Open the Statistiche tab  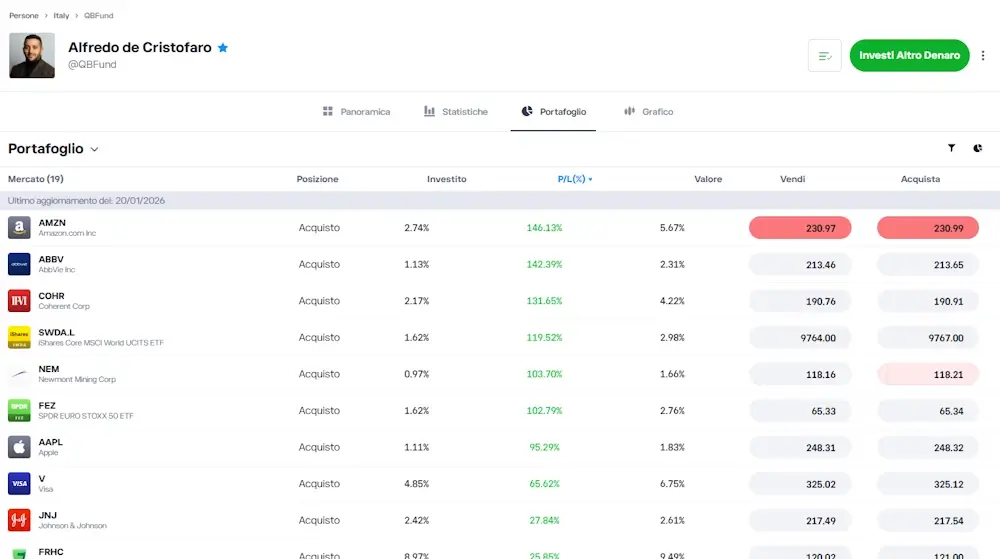[x=456, y=112]
